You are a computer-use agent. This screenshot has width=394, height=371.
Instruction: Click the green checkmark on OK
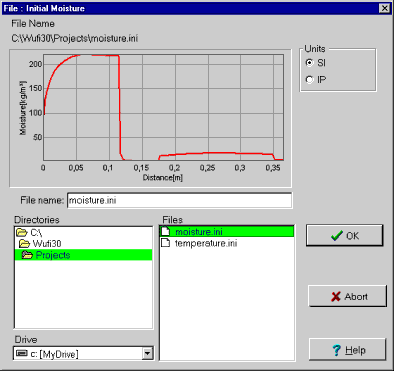pyautogui.click(x=337, y=236)
